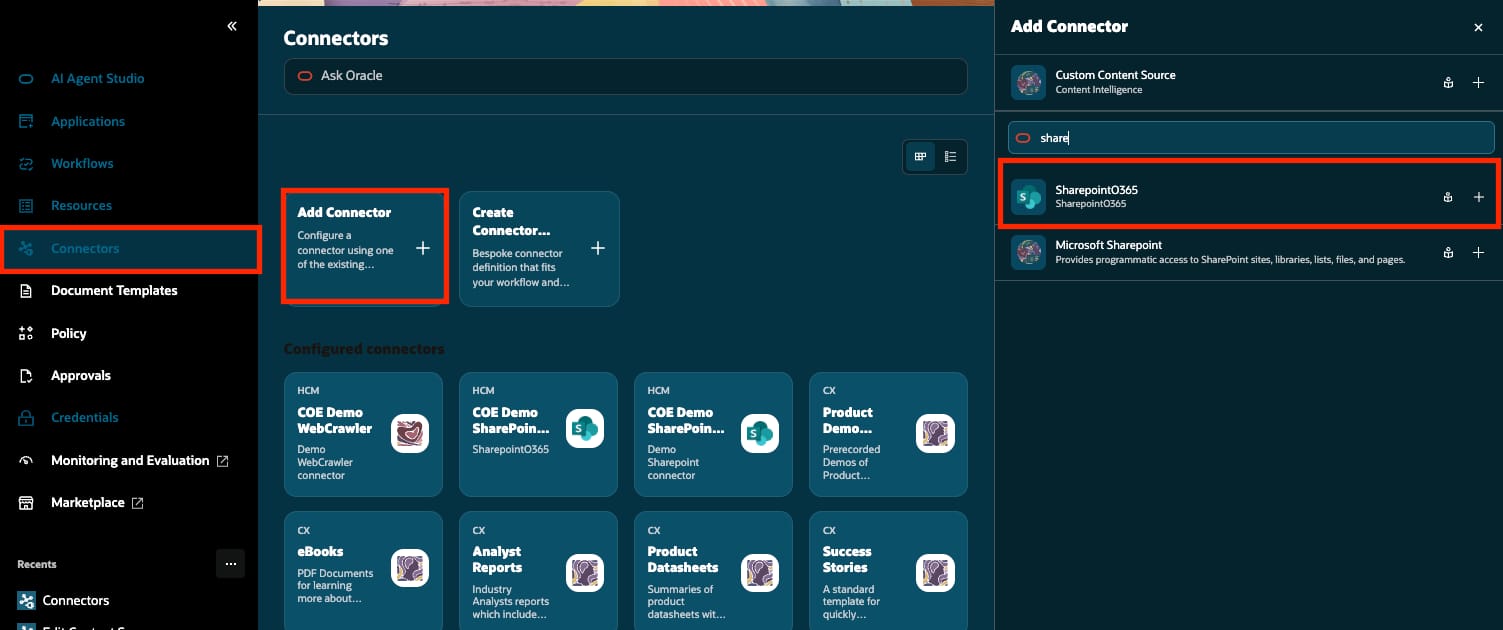Image resolution: width=1503 pixels, height=630 pixels.
Task: Open the Policy page
Action: tap(68, 333)
